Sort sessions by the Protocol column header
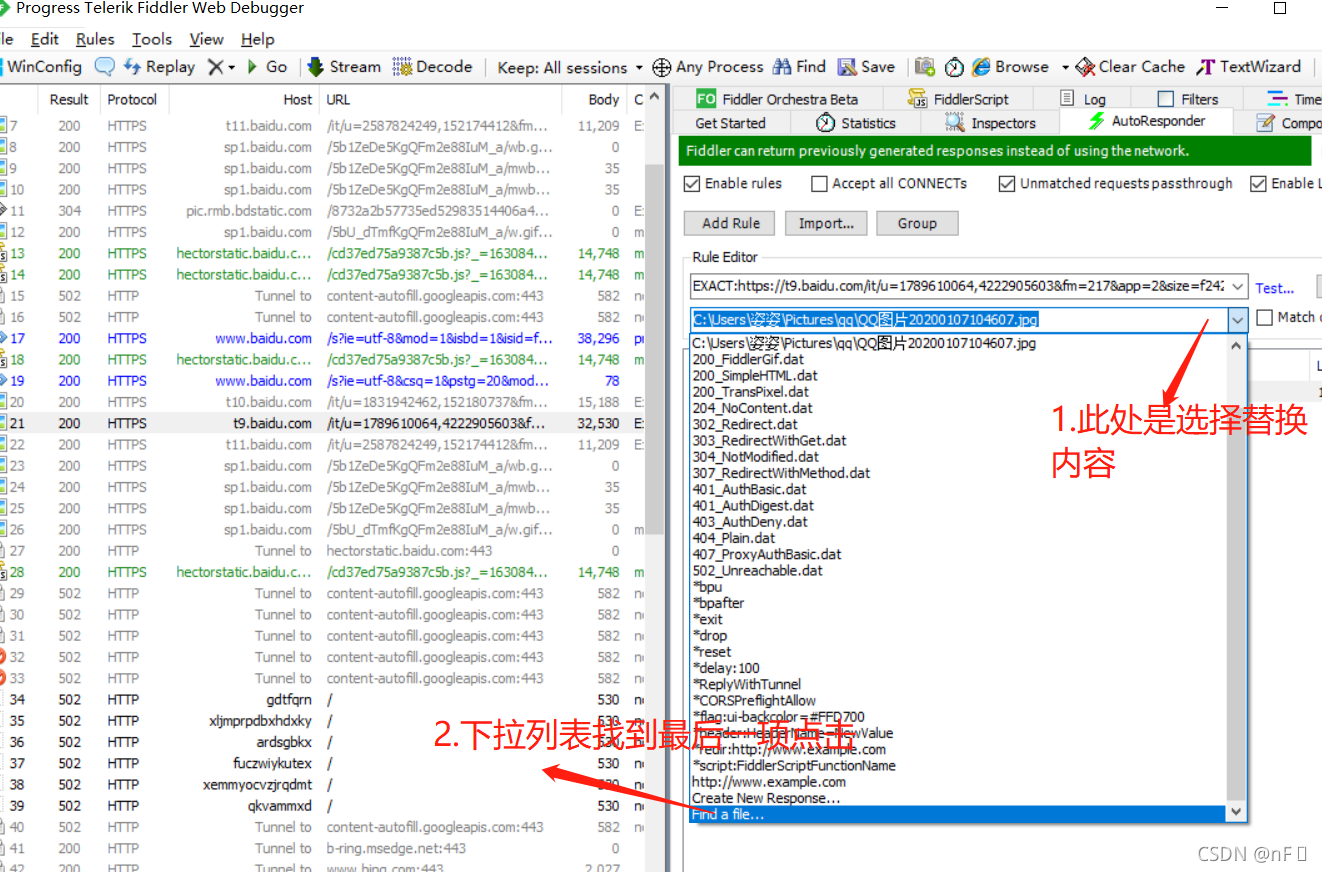The image size is (1322, 872). [x=133, y=99]
